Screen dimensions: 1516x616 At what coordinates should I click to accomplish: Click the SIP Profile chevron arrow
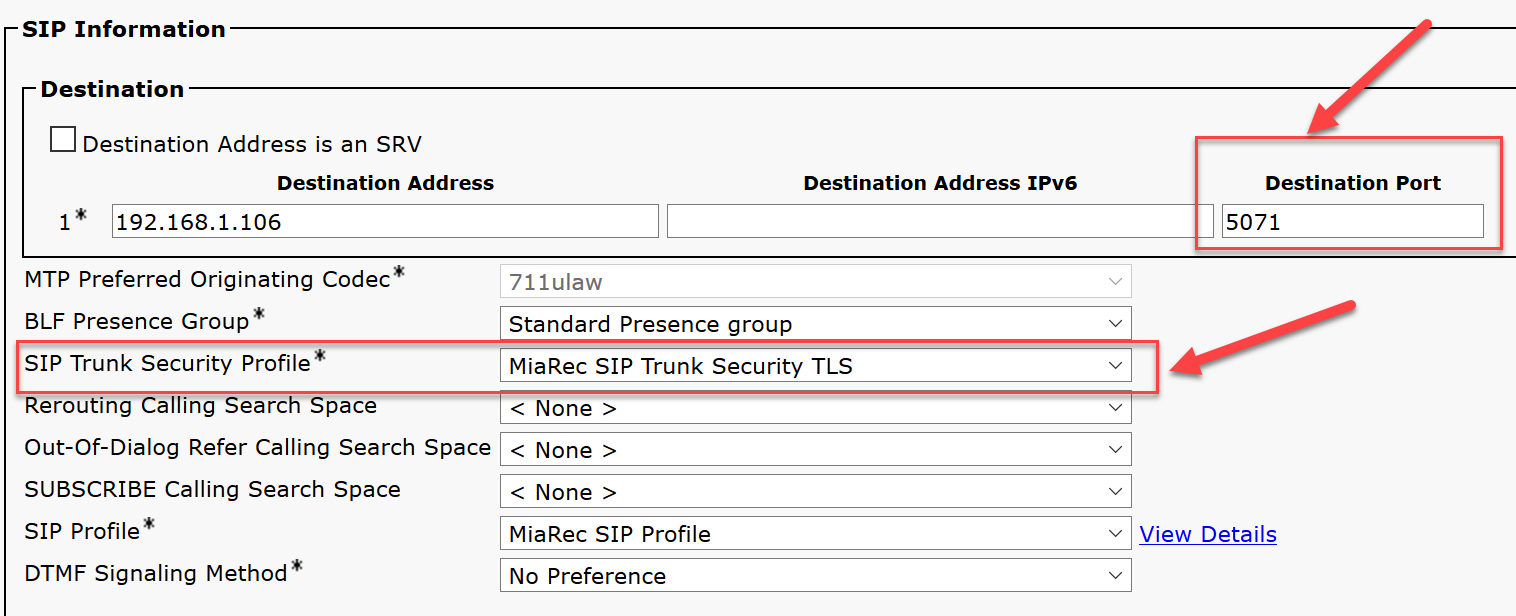(x=1115, y=534)
